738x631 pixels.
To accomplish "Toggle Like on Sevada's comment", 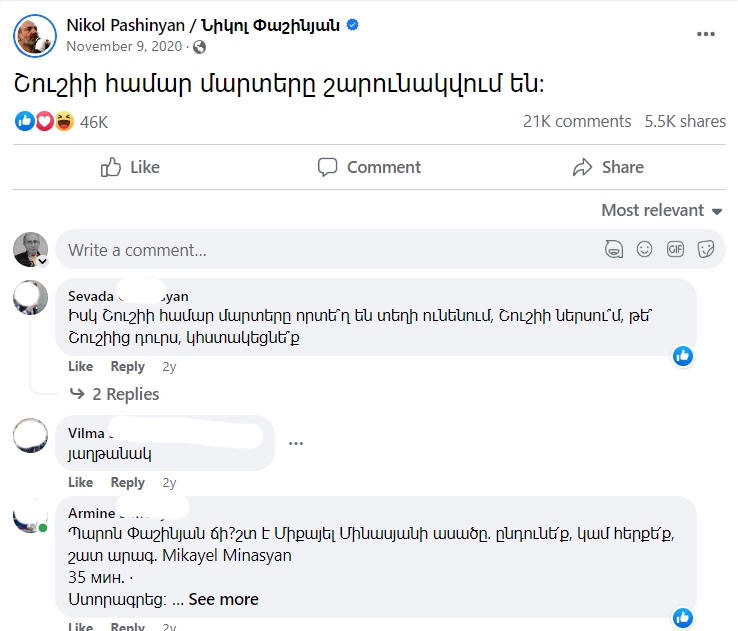I will tap(80, 366).
